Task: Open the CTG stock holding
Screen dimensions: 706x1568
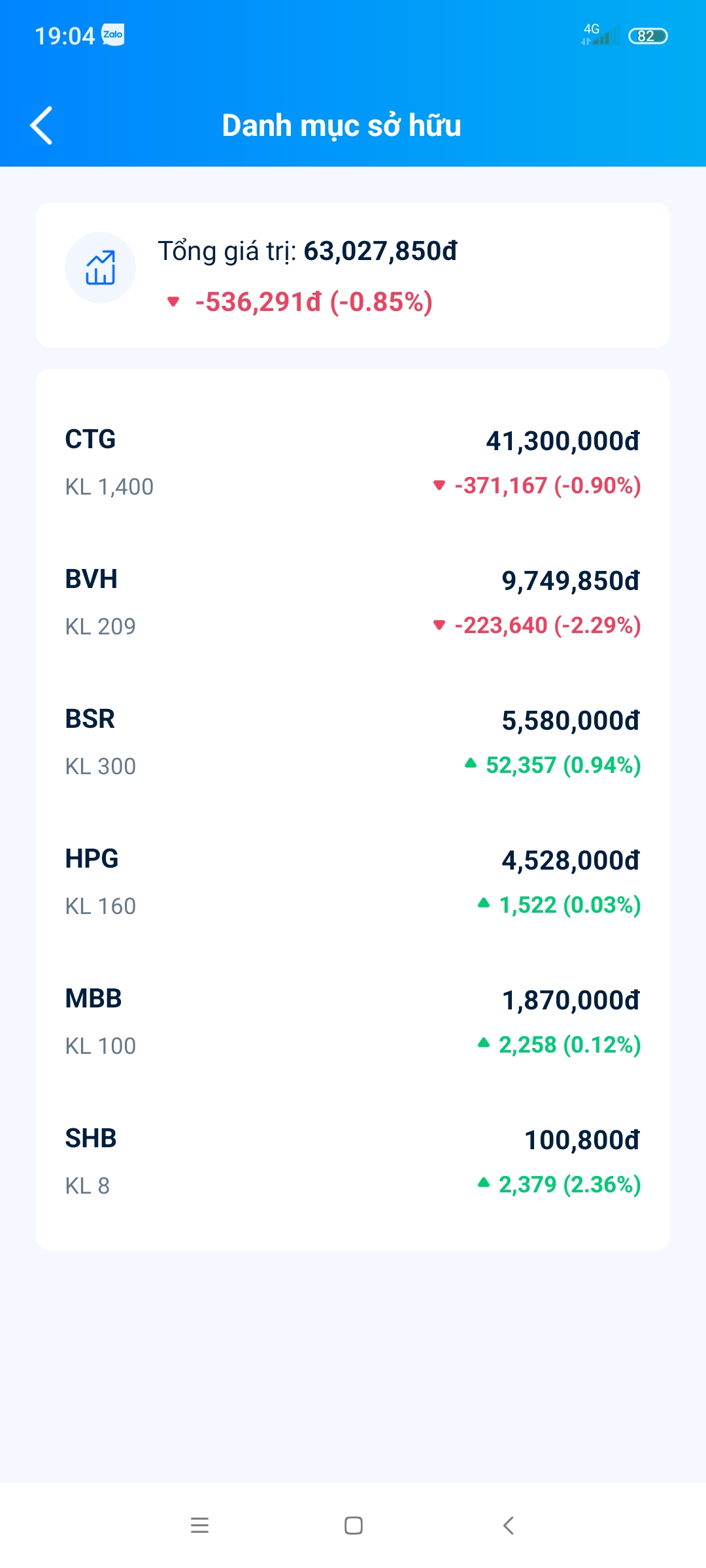Action: click(x=353, y=463)
